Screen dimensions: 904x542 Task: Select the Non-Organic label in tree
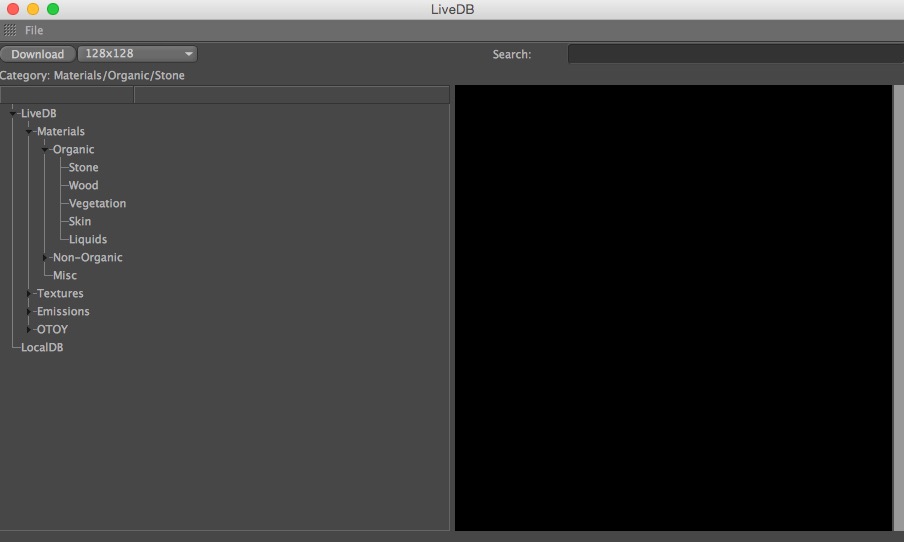(x=88, y=257)
